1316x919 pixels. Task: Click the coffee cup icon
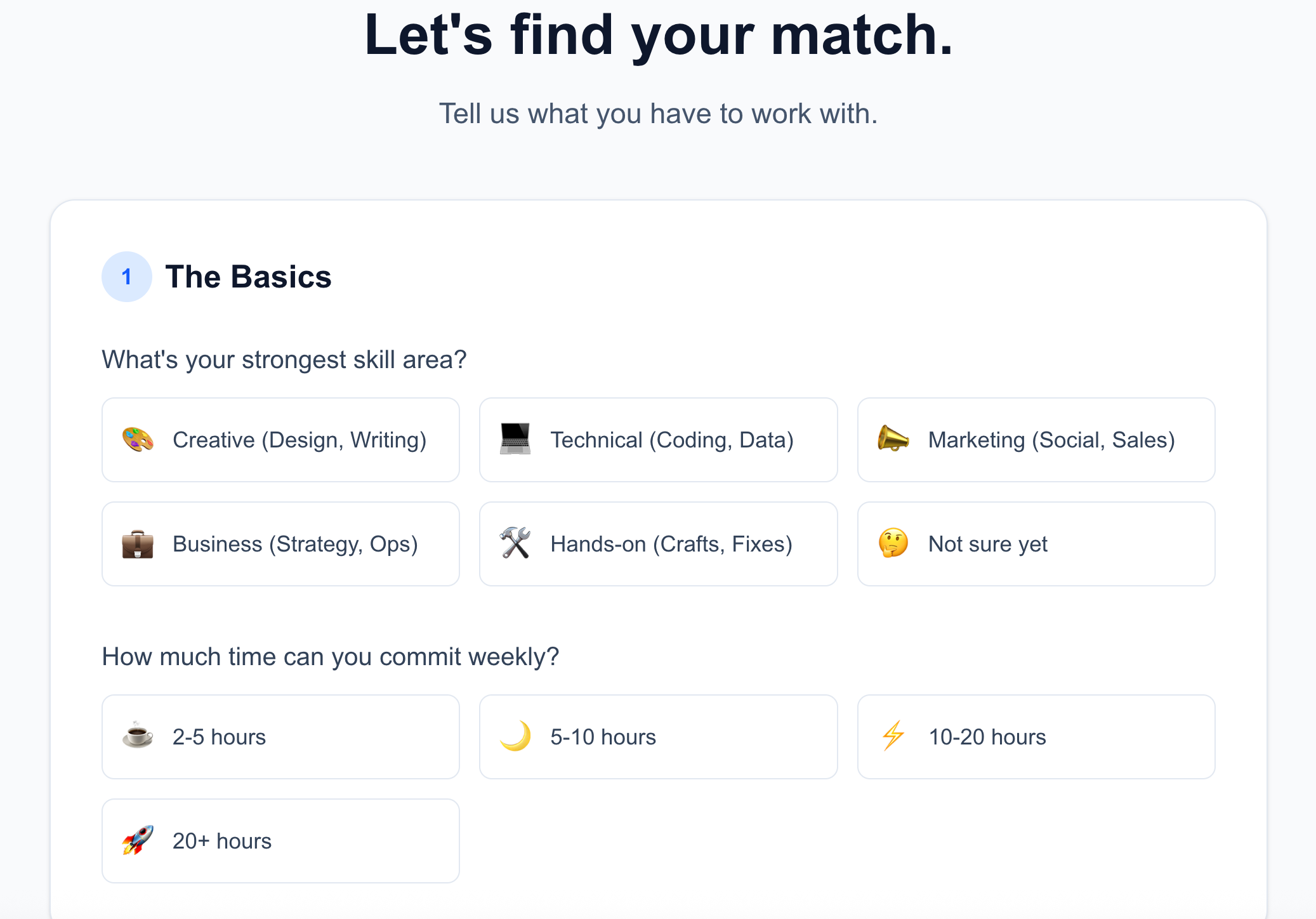click(138, 736)
